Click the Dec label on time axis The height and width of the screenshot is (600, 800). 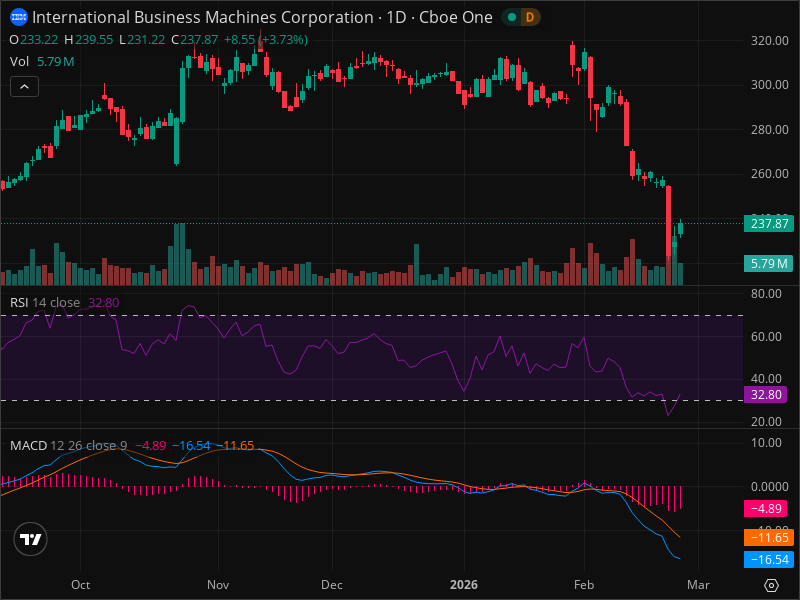click(332, 585)
